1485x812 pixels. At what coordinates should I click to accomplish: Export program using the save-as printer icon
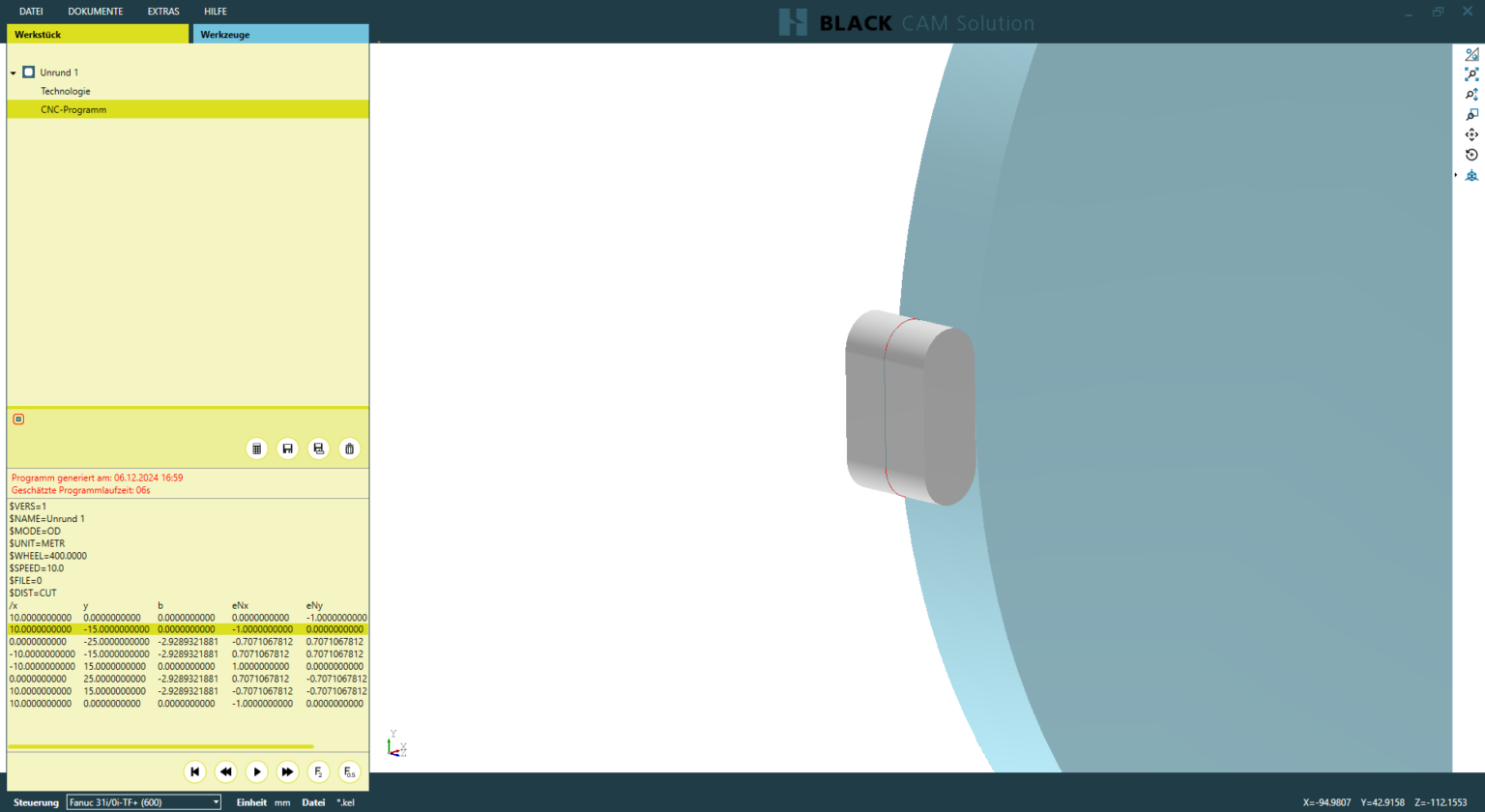click(318, 449)
